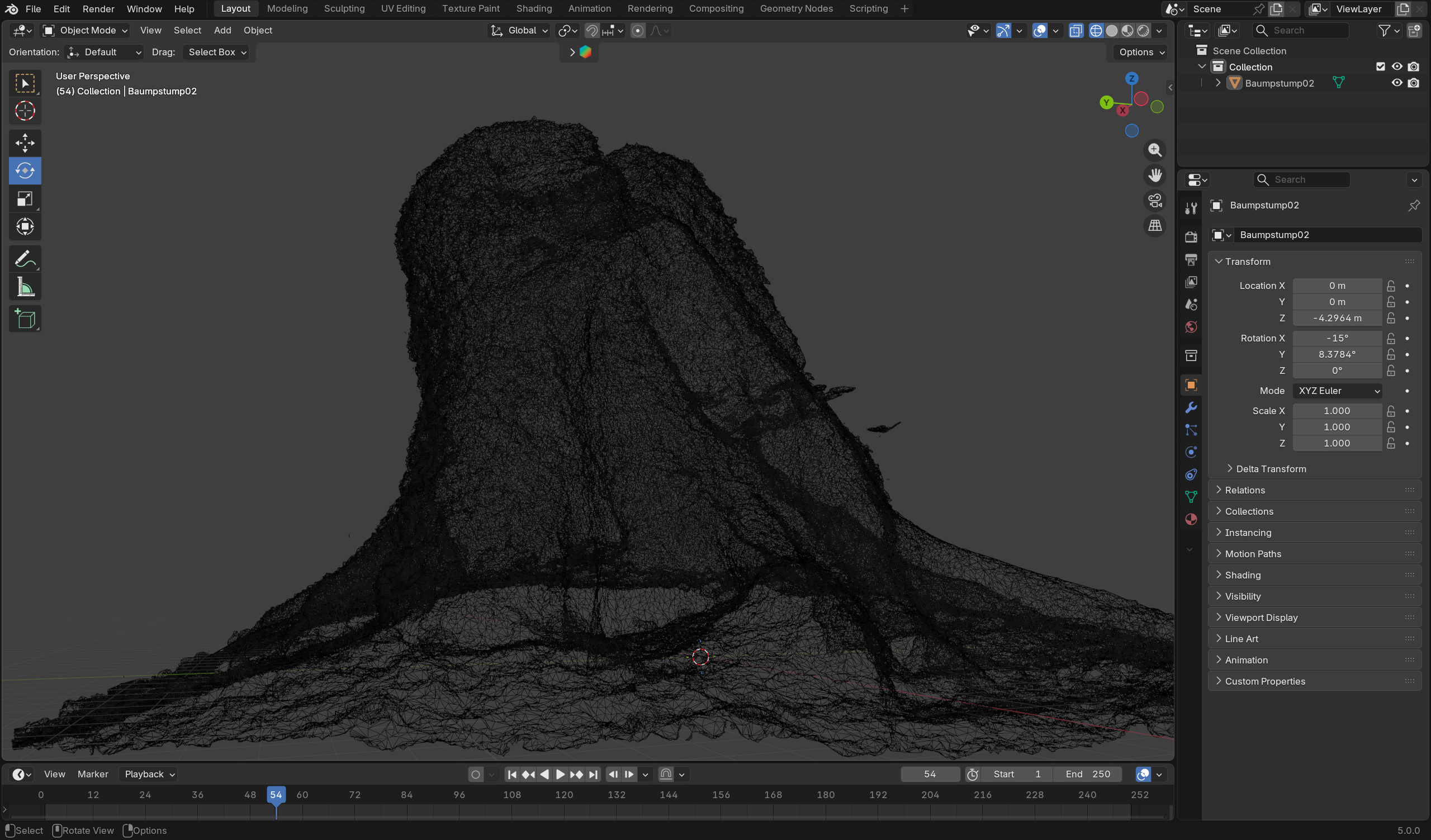1431x840 pixels.
Task: Open the Object Mode dropdown
Action: (86, 31)
